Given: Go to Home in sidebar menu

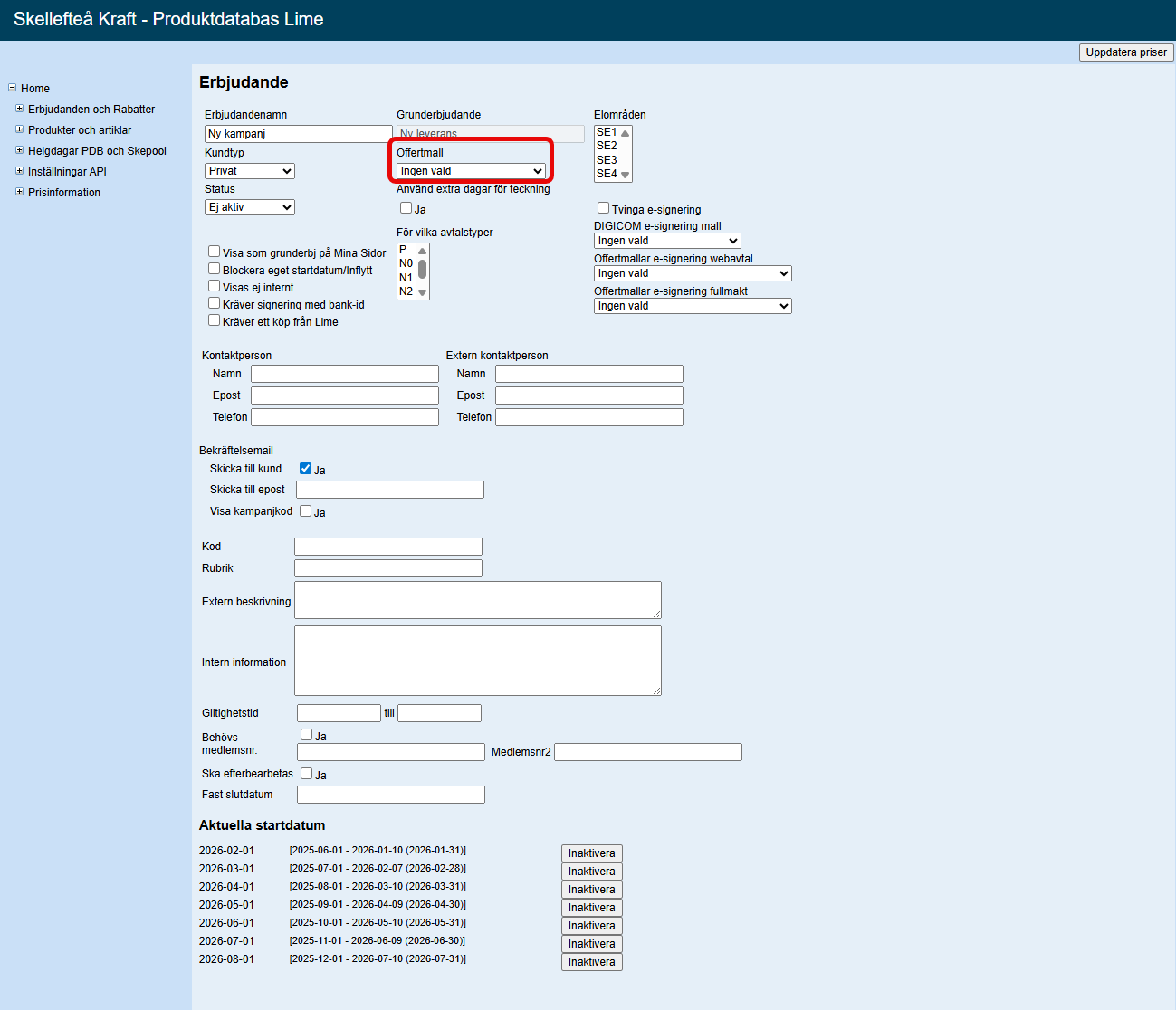Looking at the screenshot, I should (x=35, y=89).
